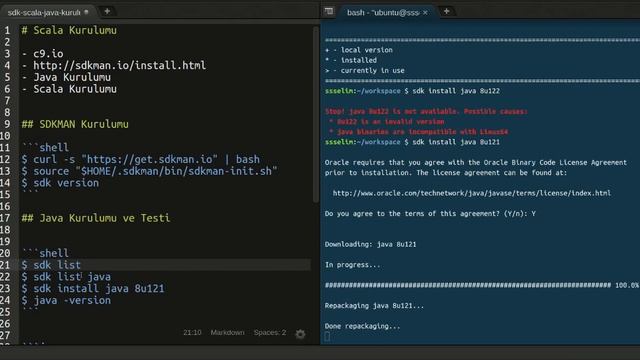The width and height of the screenshot is (640, 360).
Task: Switch to bash ubuntu terminal tab
Action: [383, 13]
